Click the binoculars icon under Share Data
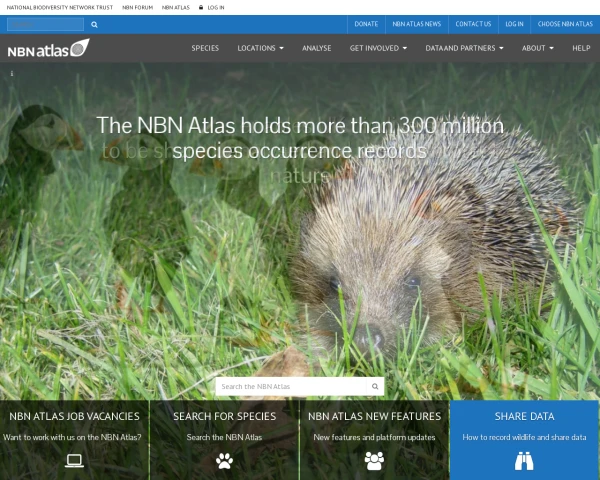The height and width of the screenshot is (480, 600). pos(524,461)
